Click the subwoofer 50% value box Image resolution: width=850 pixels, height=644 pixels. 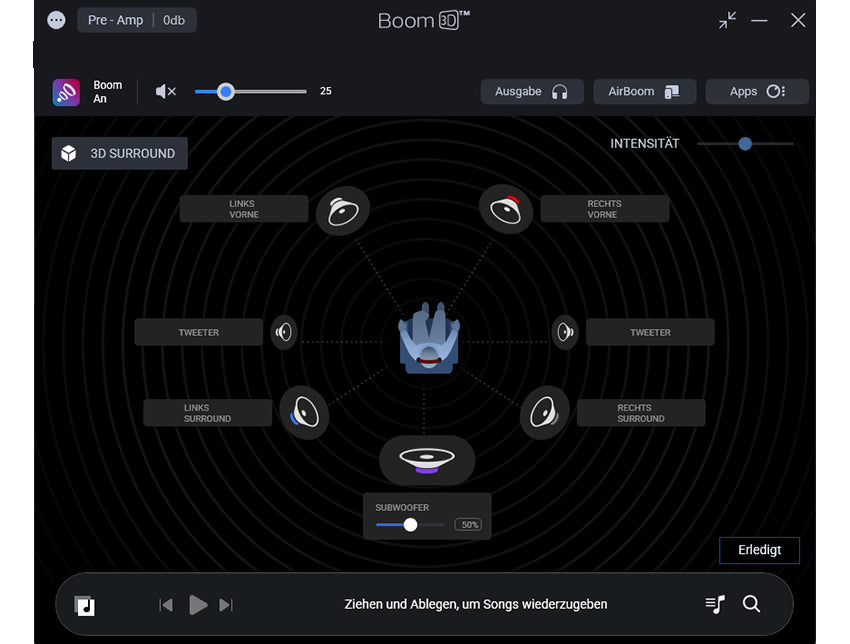point(468,525)
